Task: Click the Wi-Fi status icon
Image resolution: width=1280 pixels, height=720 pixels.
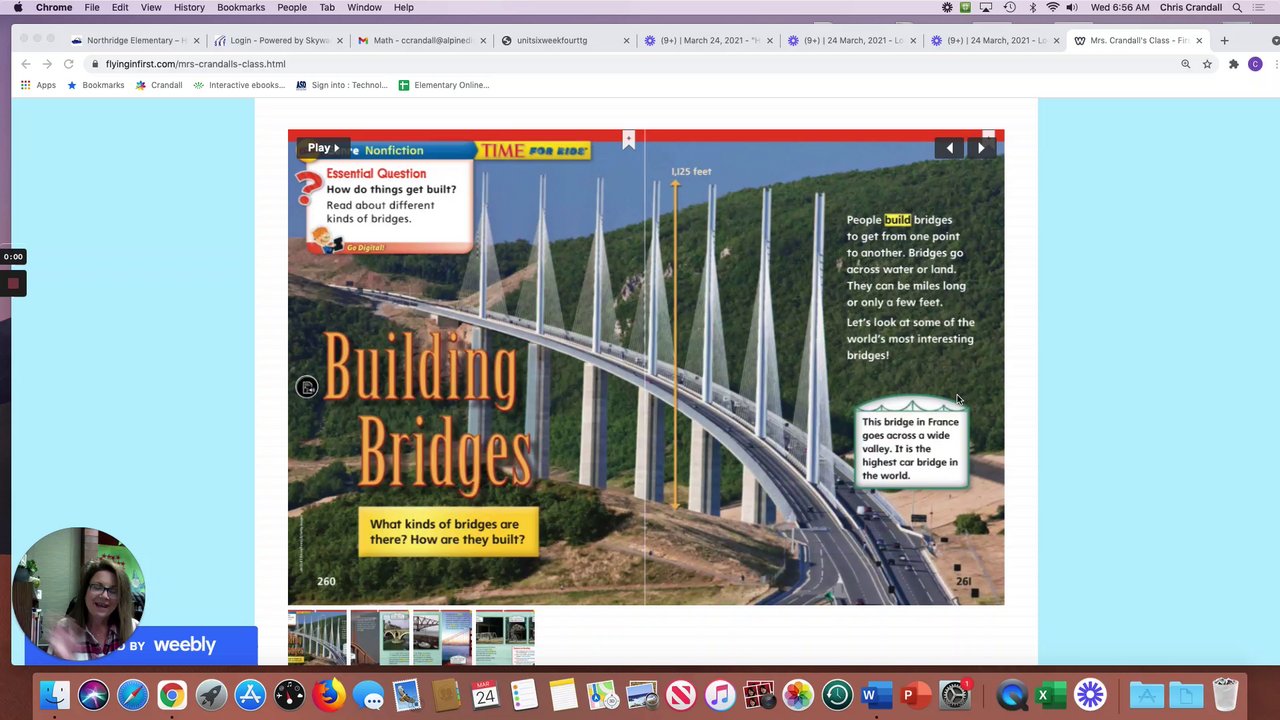Action: pyautogui.click(x=1052, y=7)
